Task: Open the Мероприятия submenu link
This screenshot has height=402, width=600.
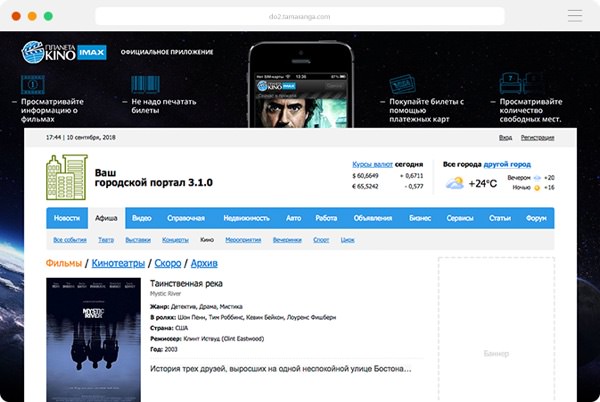Action: (x=243, y=240)
